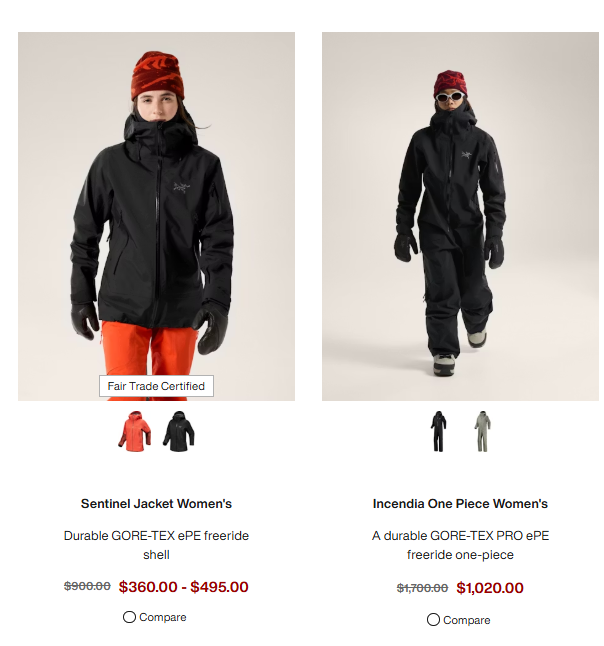
Task: Click the Incendia One Piece model photo
Action: pos(460,216)
